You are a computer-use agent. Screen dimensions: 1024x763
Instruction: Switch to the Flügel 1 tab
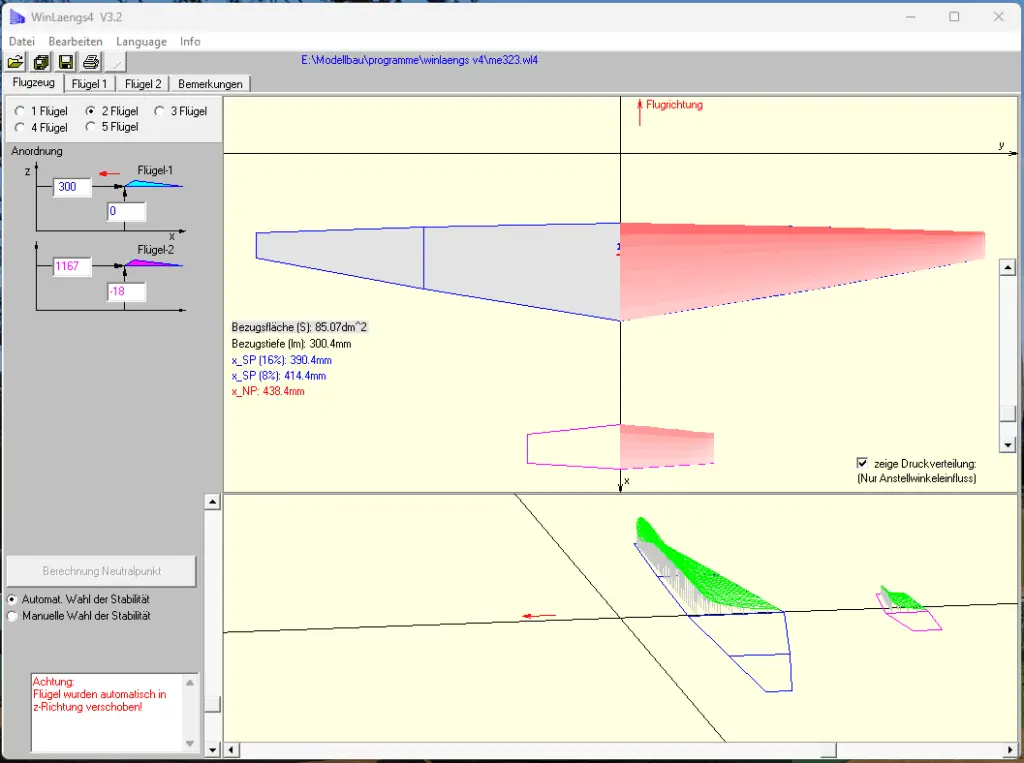click(x=89, y=84)
